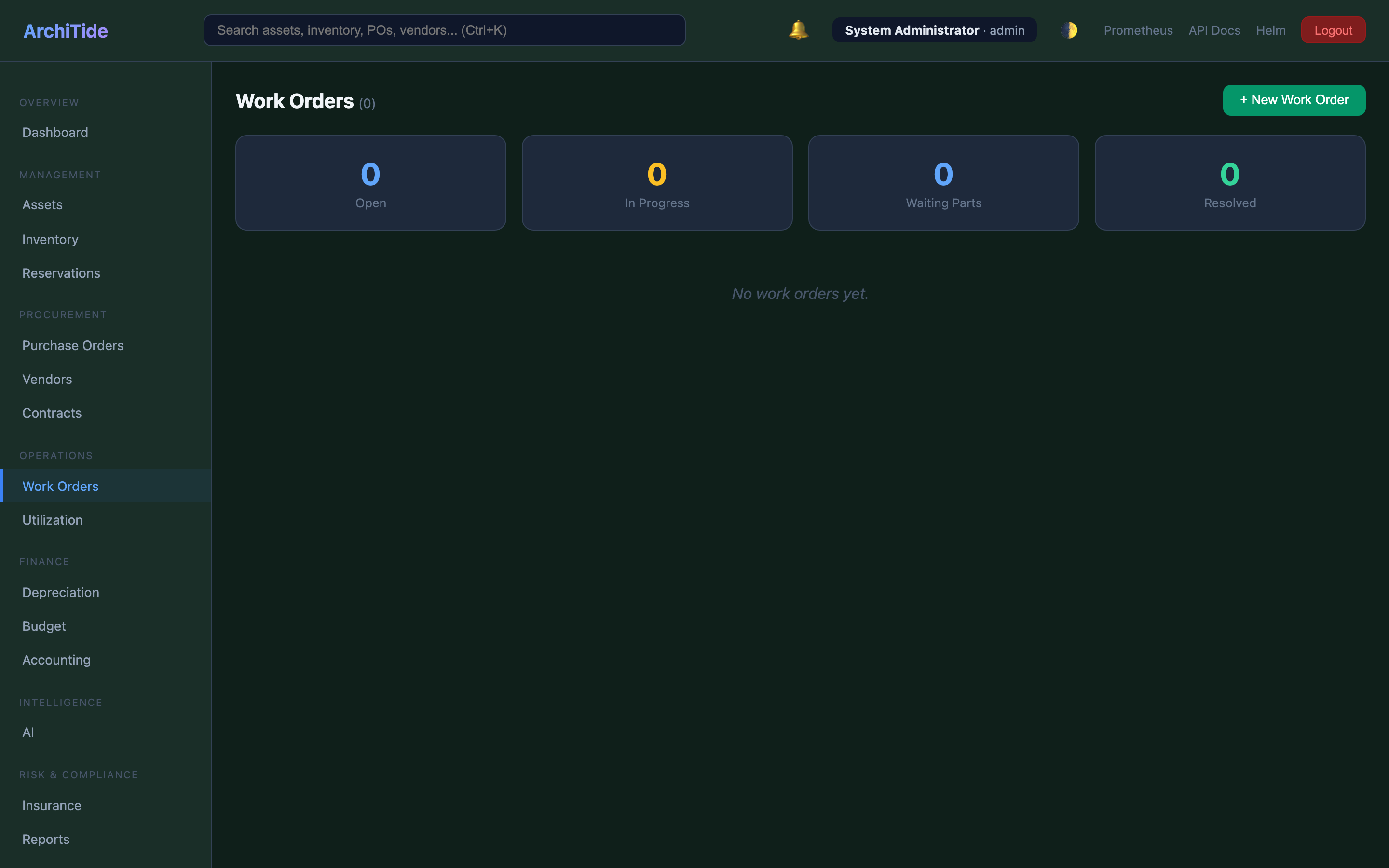The image size is (1389, 868).
Task: Open the notifications bell
Action: click(797, 30)
